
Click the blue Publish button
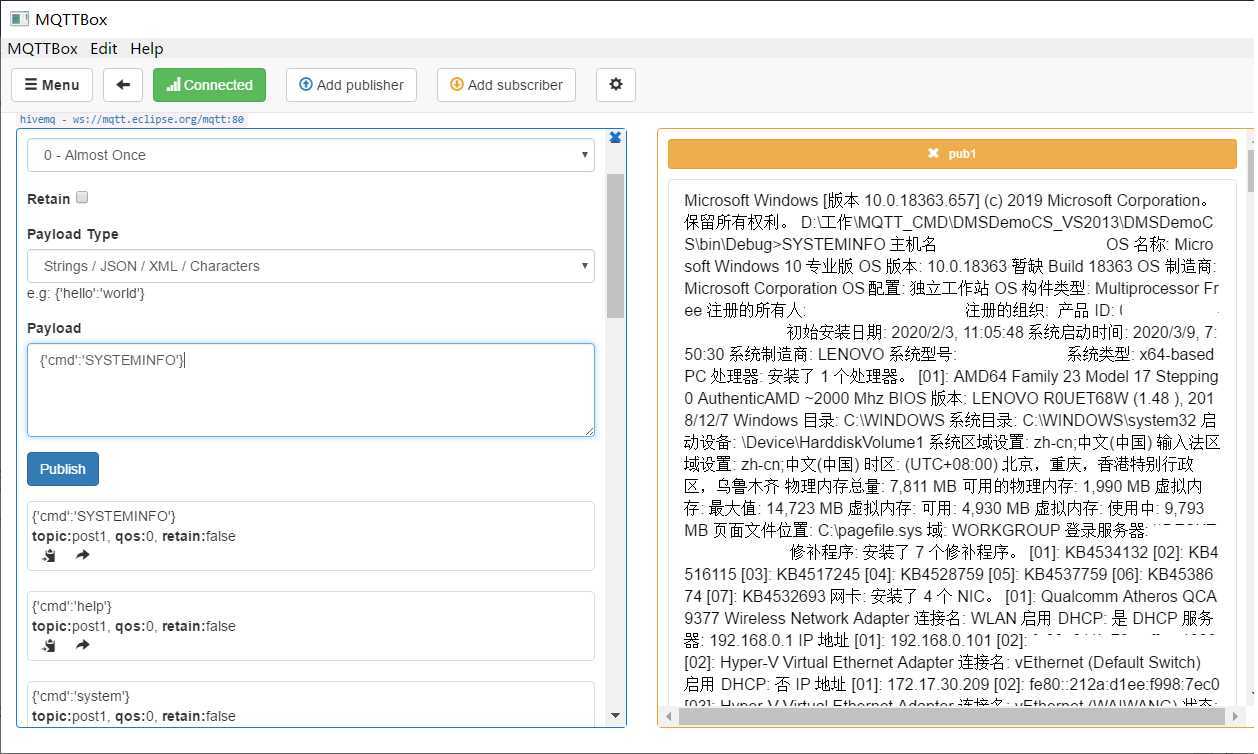tap(63, 469)
